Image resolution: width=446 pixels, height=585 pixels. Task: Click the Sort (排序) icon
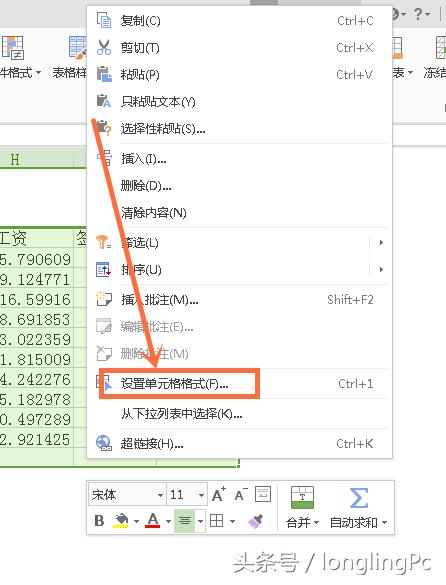pyautogui.click(x=103, y=269)
